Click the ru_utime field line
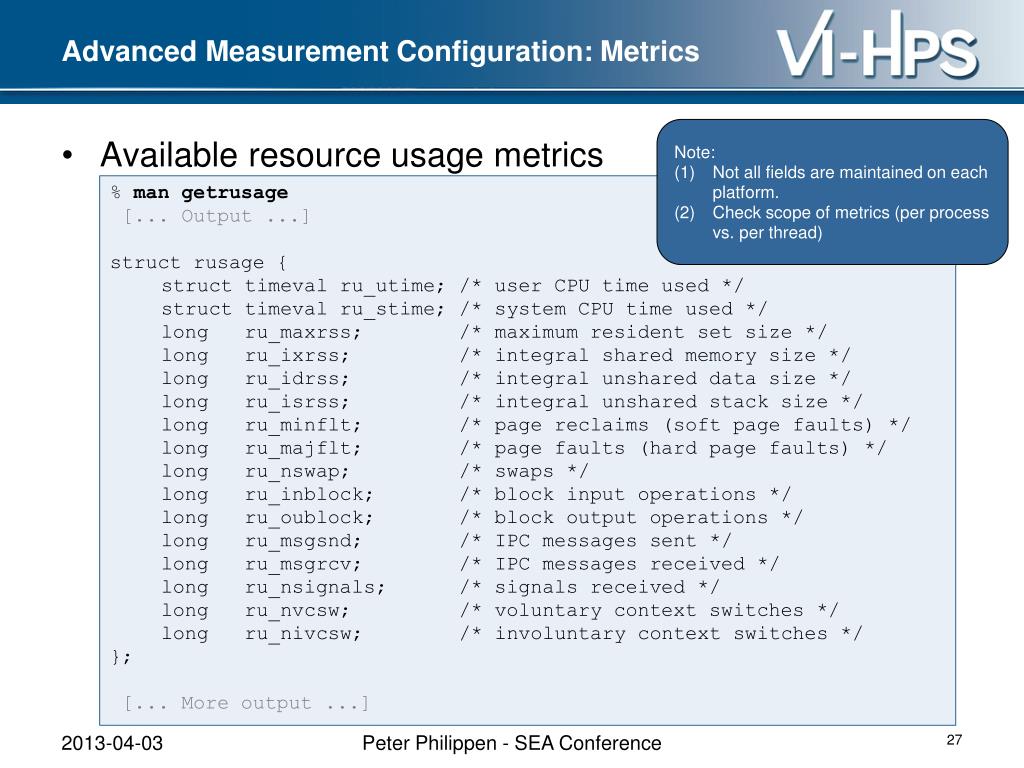The image size is (1024, 768). pos(452,286)
